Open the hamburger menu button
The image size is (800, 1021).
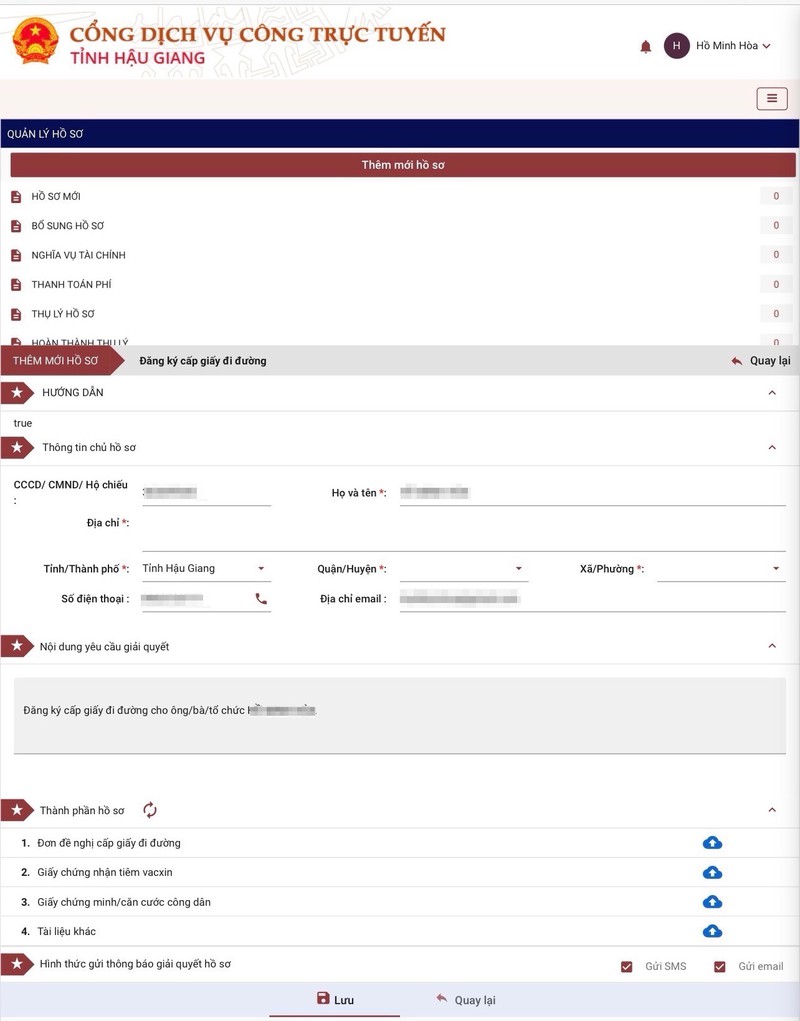(x=771, y=98)
